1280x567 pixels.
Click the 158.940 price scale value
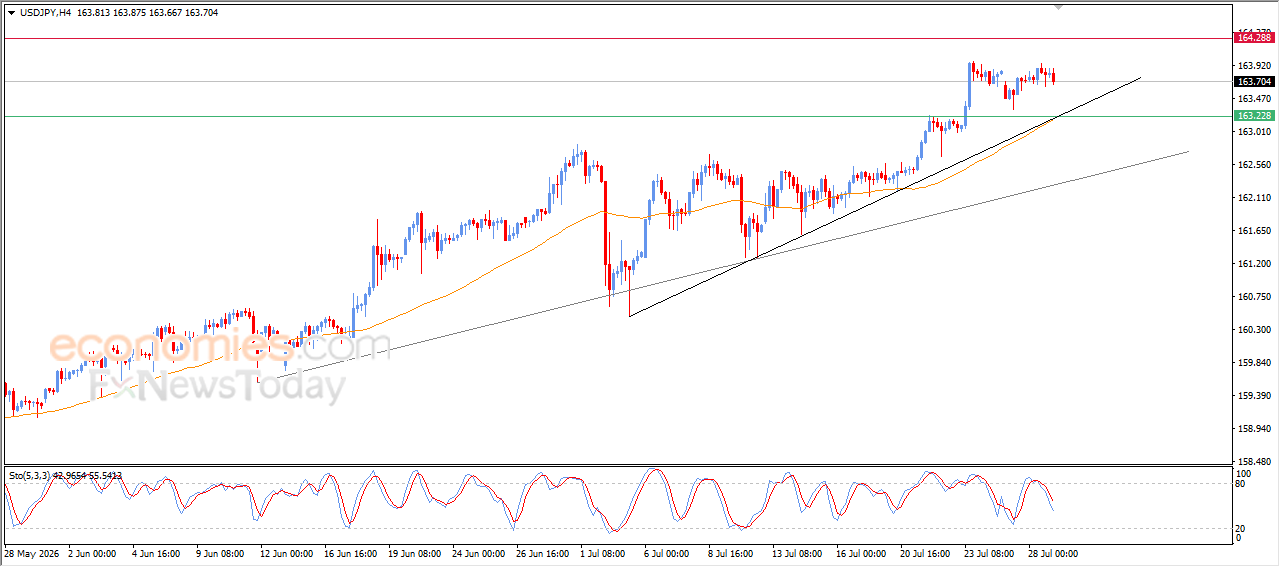pos(1254,429)
